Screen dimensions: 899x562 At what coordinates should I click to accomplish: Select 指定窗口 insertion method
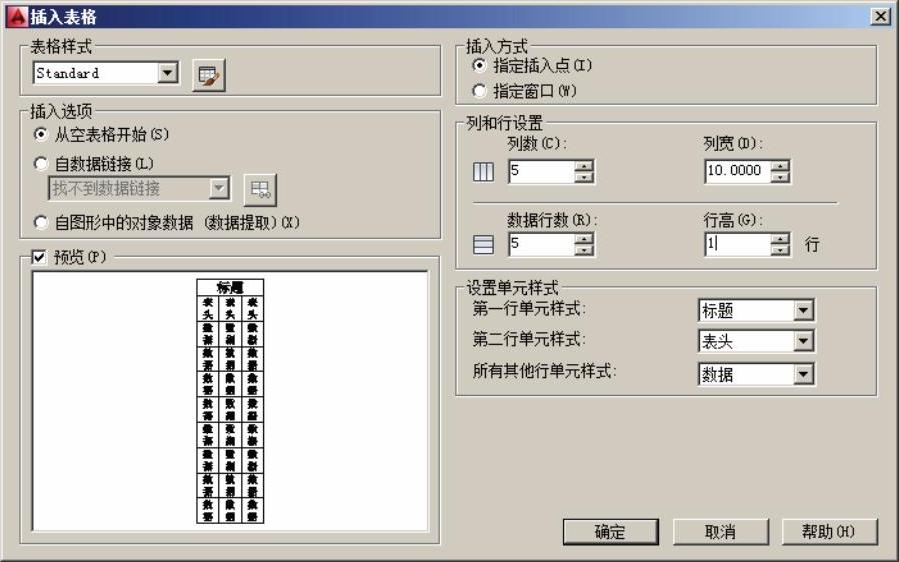479,90
